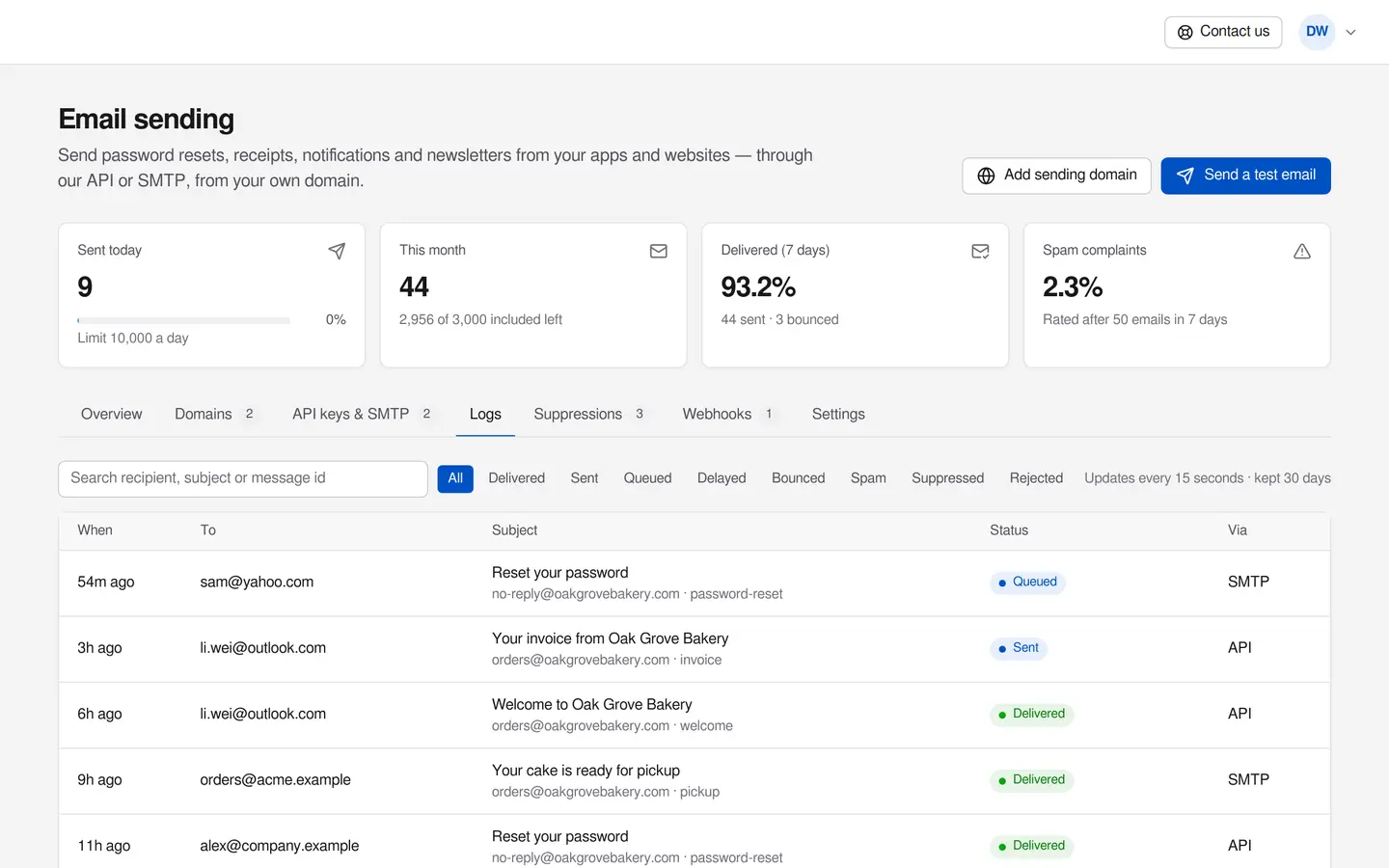Click the Contact us button
This screenshot has width=1389, height=868.
pos(1223,32)
